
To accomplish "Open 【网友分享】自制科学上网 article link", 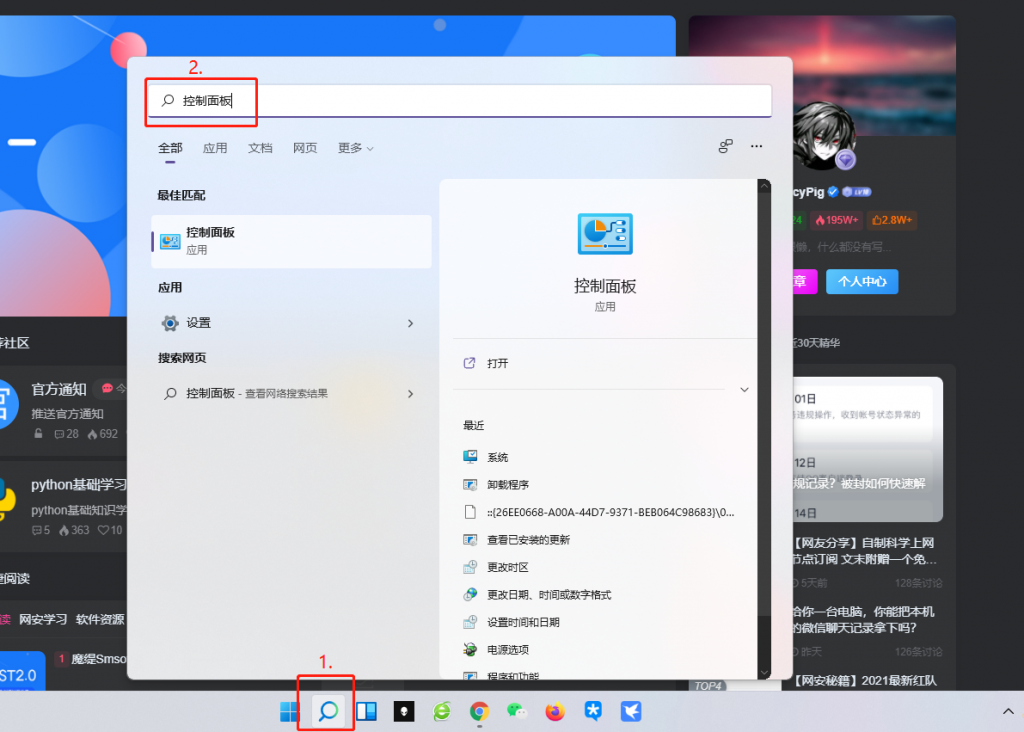I will click(865, 551).
